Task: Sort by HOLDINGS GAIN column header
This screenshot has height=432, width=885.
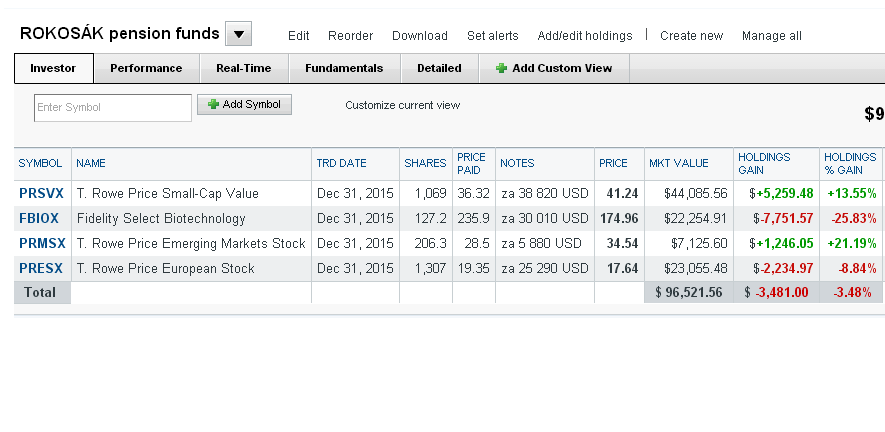Action: 764,163
